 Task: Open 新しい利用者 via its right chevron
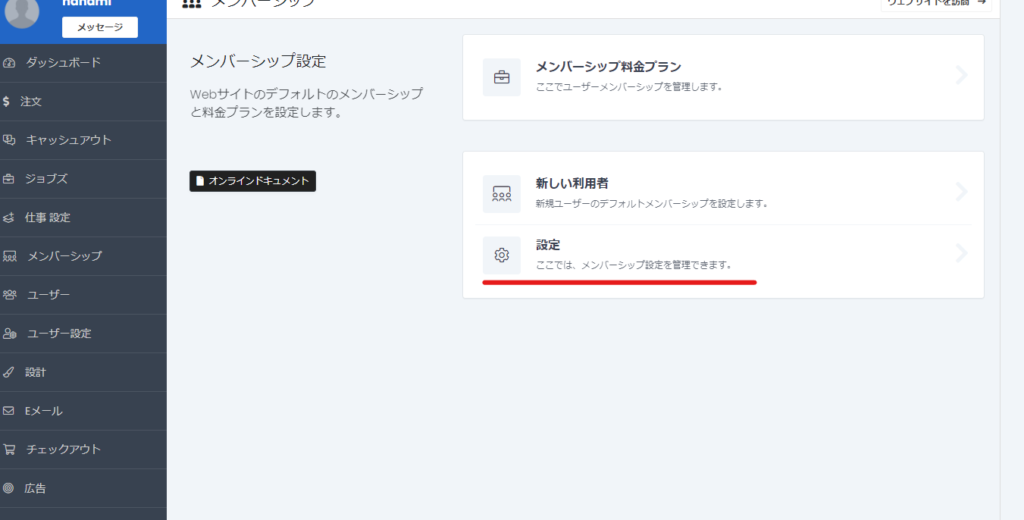coord(961,192)
